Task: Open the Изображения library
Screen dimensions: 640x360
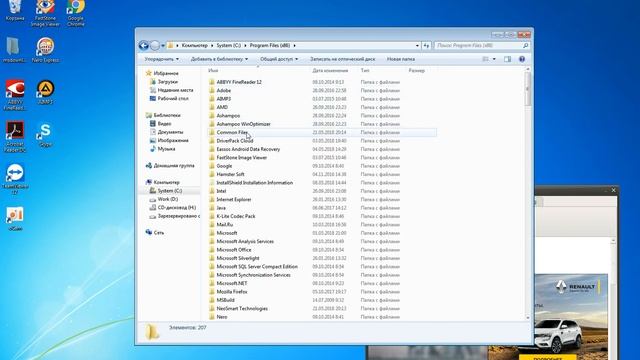Action: [x=173, y=140]
